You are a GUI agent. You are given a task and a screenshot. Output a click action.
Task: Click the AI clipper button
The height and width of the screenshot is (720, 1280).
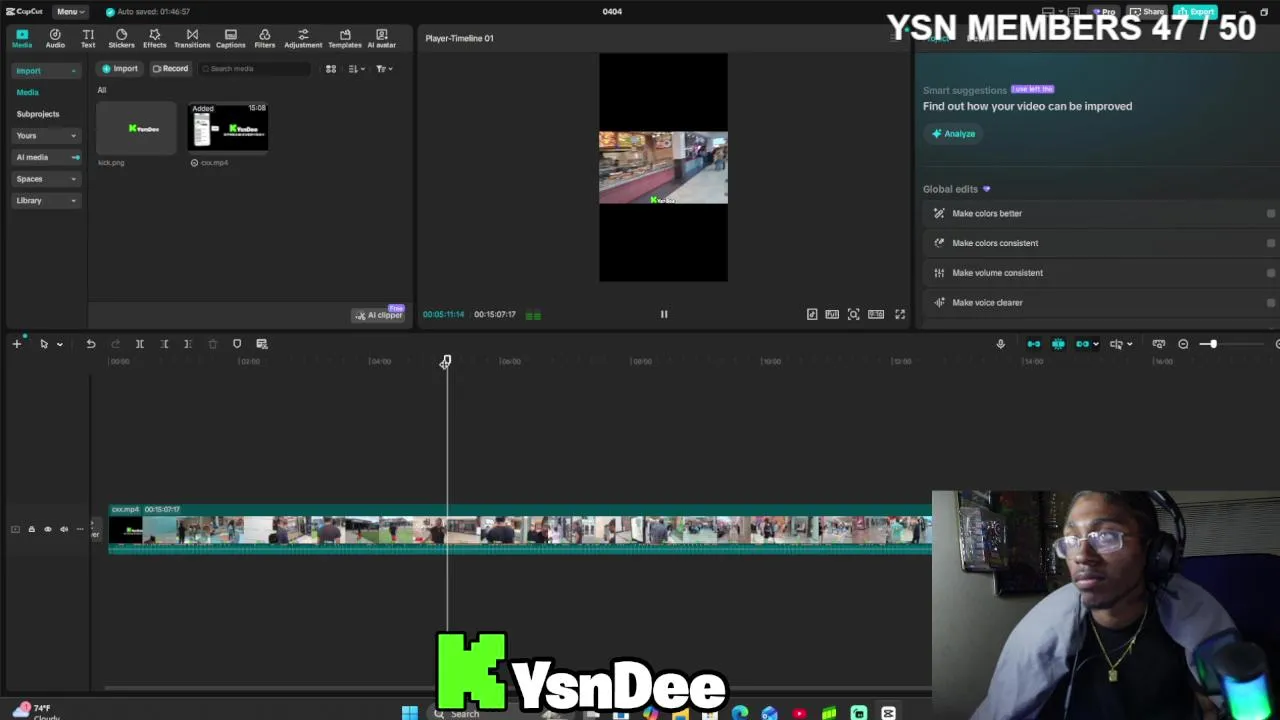378,315
